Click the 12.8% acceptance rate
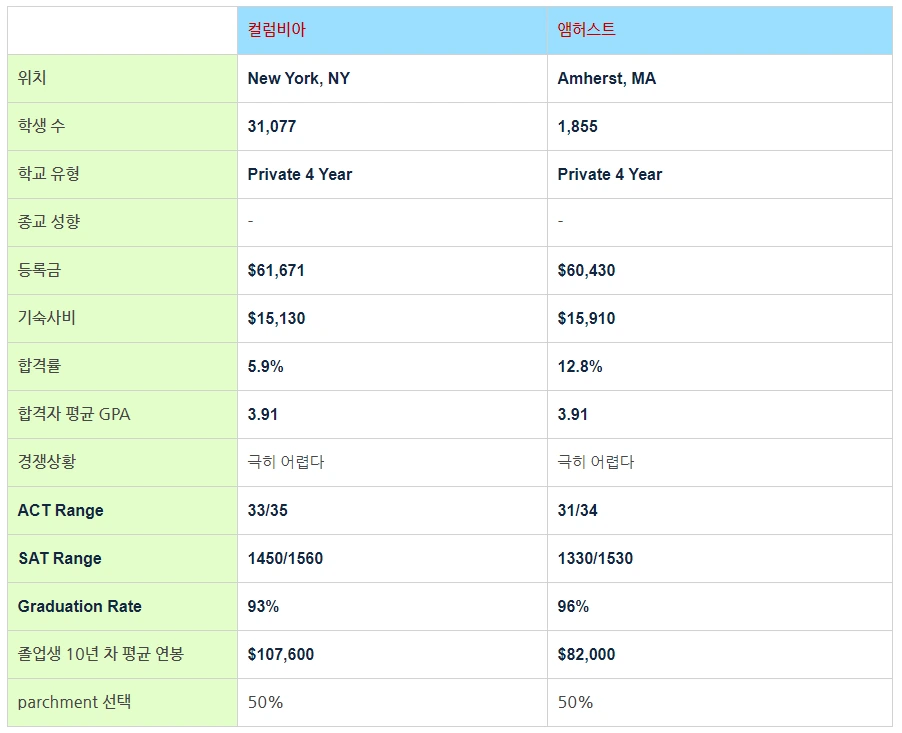Image resolution: width=902 pixels, height=733 pixels. [x=580, y=366]
